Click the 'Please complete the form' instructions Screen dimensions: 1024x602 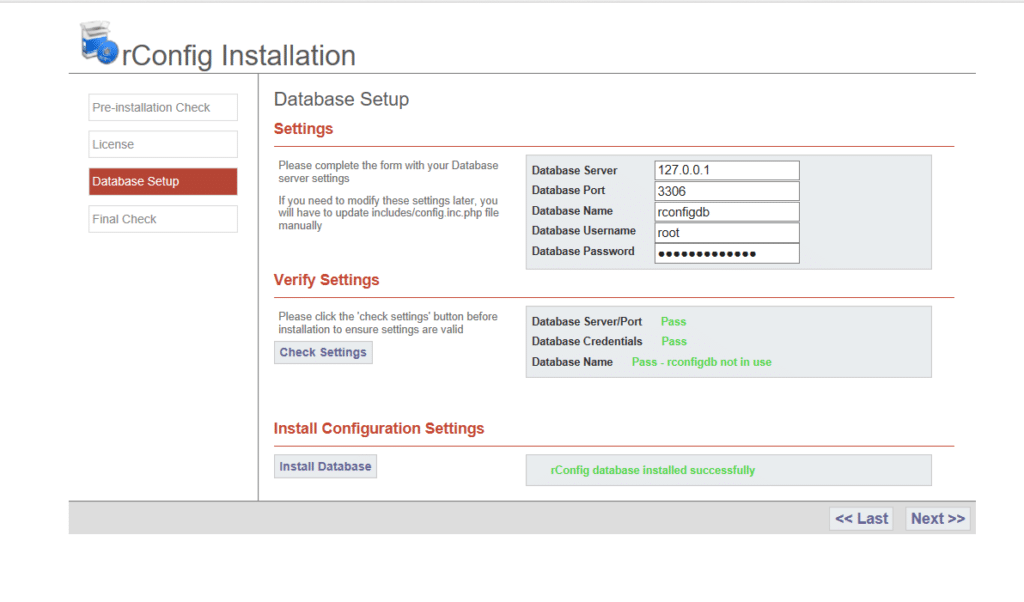click(388, 172)
